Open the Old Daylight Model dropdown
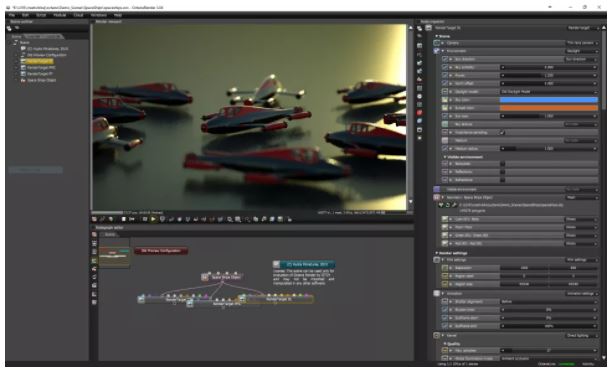Screen dimensions: 613x370 click(549, 92)
